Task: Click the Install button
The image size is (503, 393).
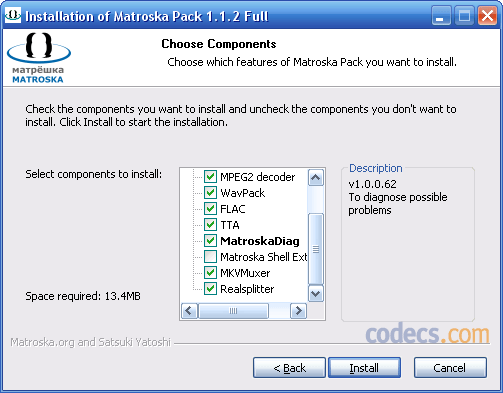Action: (364, 368)
